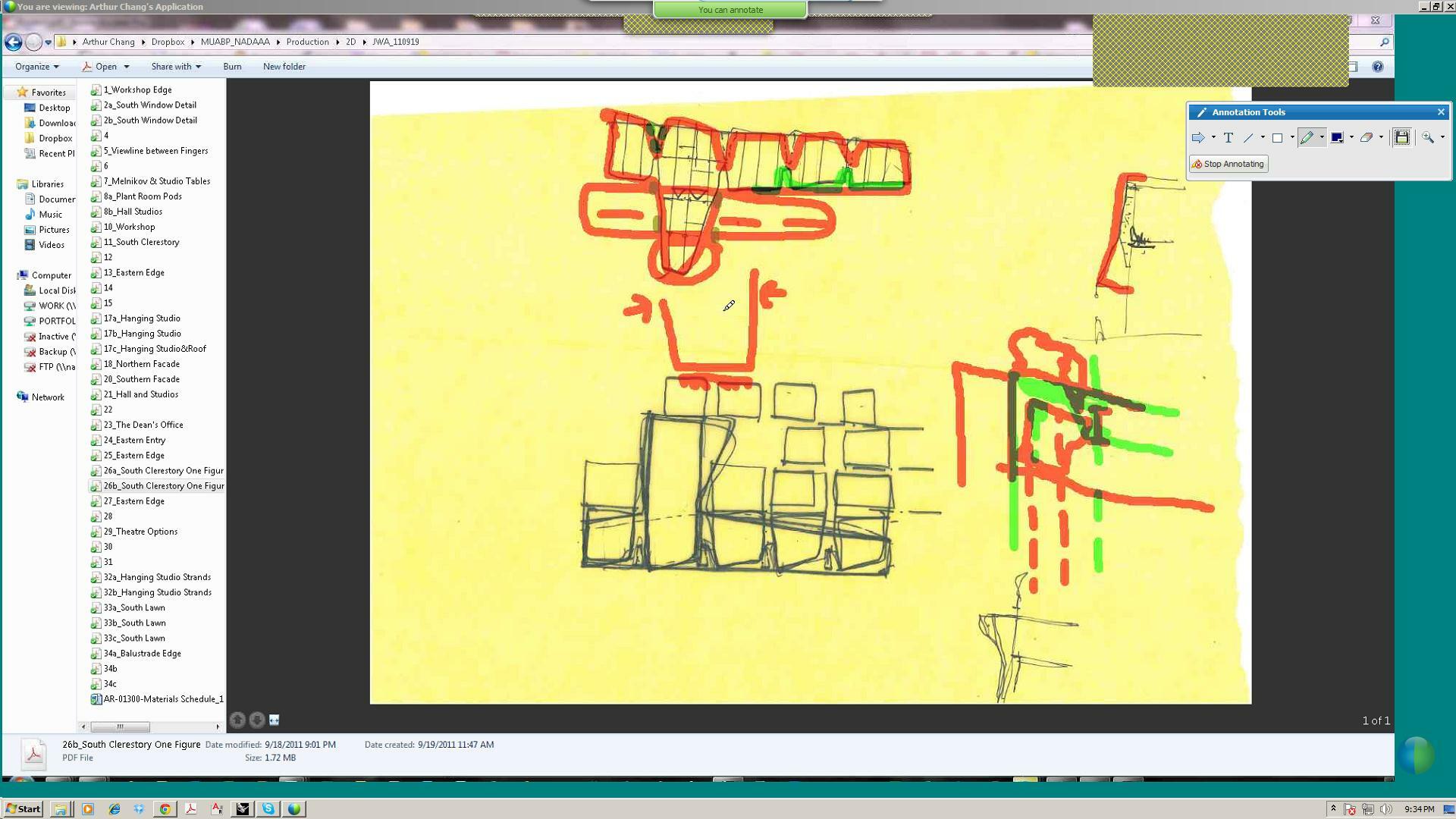The image size is (1456, 819).
Task: Select Desktop under Favorites
Action: point(47,108)
